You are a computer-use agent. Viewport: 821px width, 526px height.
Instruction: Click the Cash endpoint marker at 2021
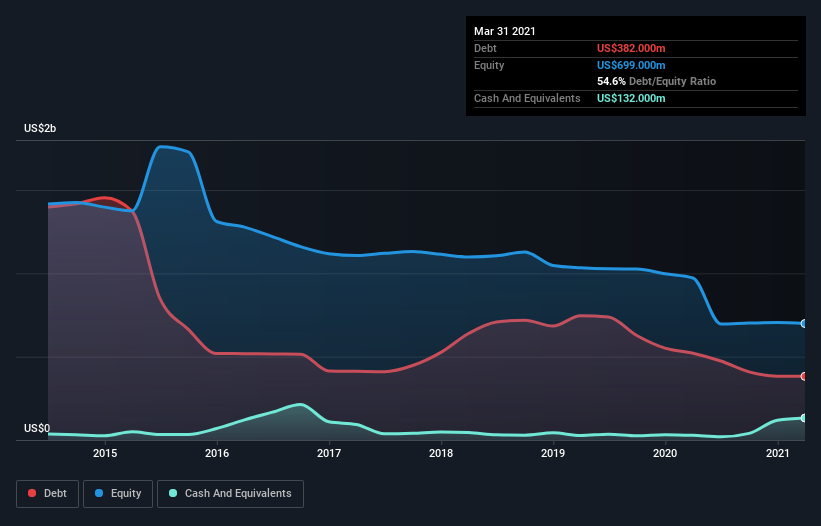point(804,418)
